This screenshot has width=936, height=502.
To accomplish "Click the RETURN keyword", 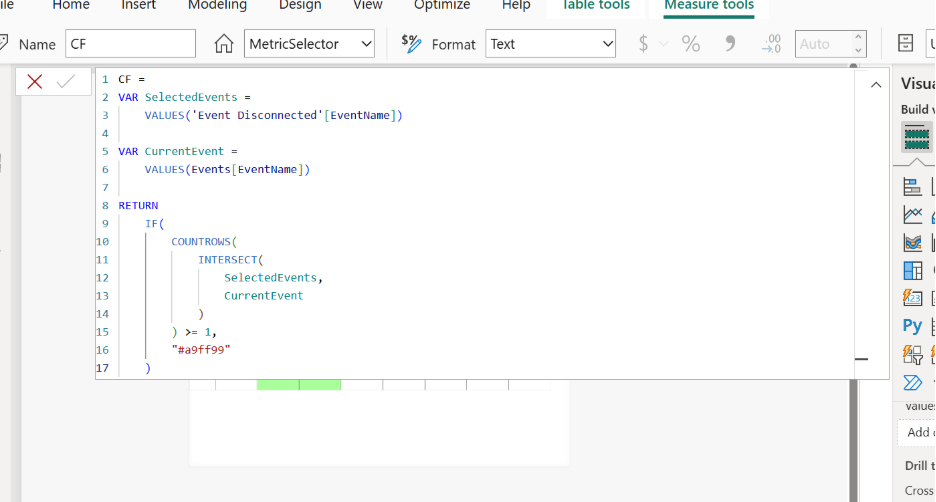I will tap(138, 205).
